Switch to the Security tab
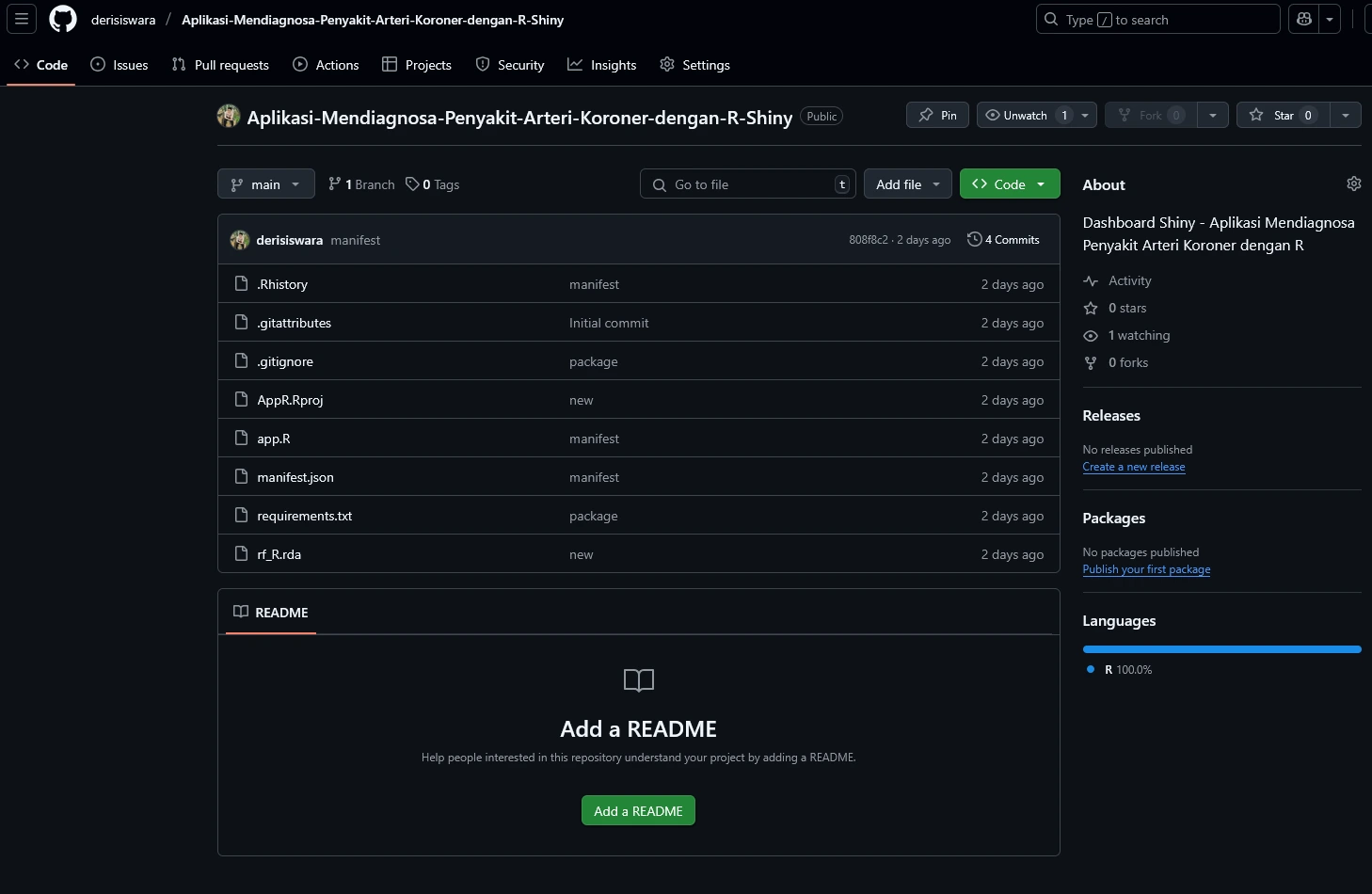Screen dimensions: 1372x894 510,65
